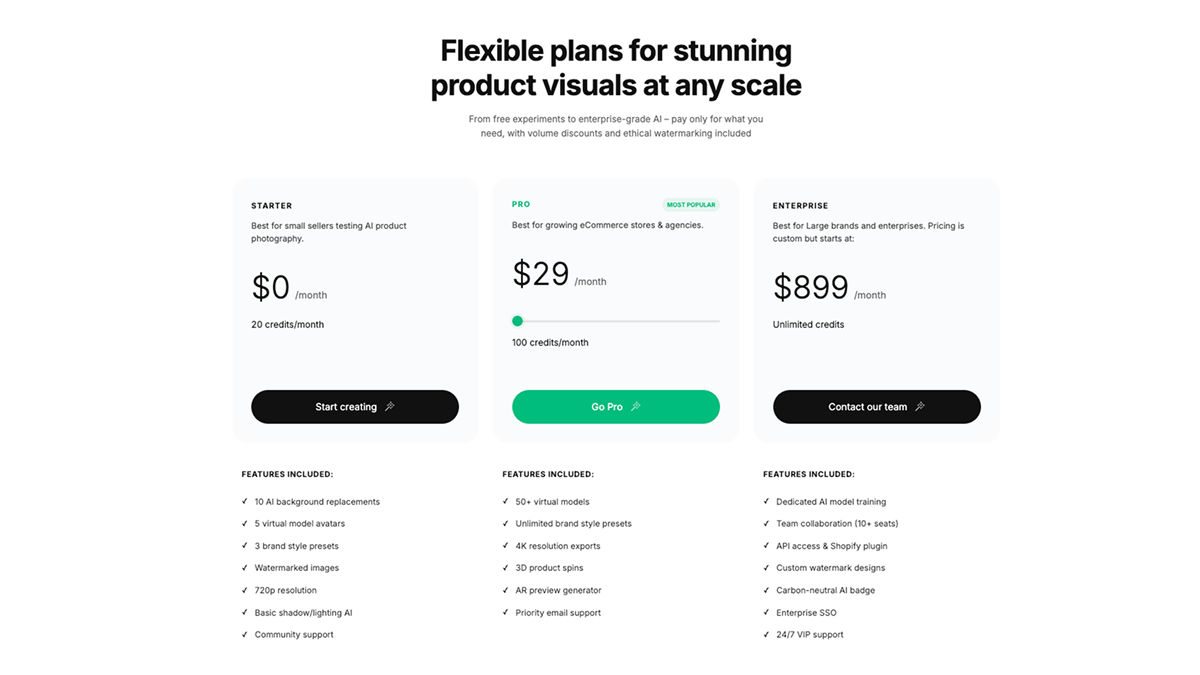Screen dimensions: 1200x675
Task: Click the wand icon on Contact our team
Action: 920,407
